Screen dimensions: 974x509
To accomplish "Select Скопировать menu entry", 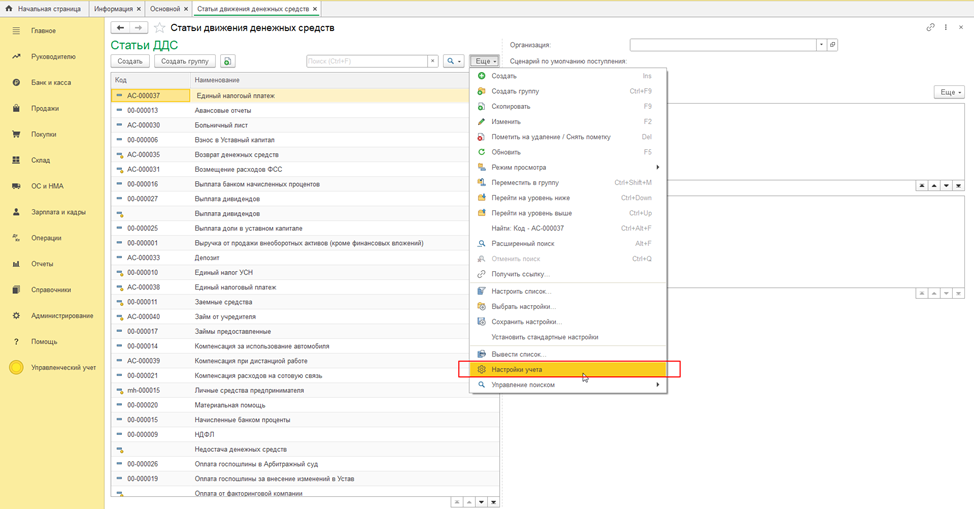I will 568,106.
